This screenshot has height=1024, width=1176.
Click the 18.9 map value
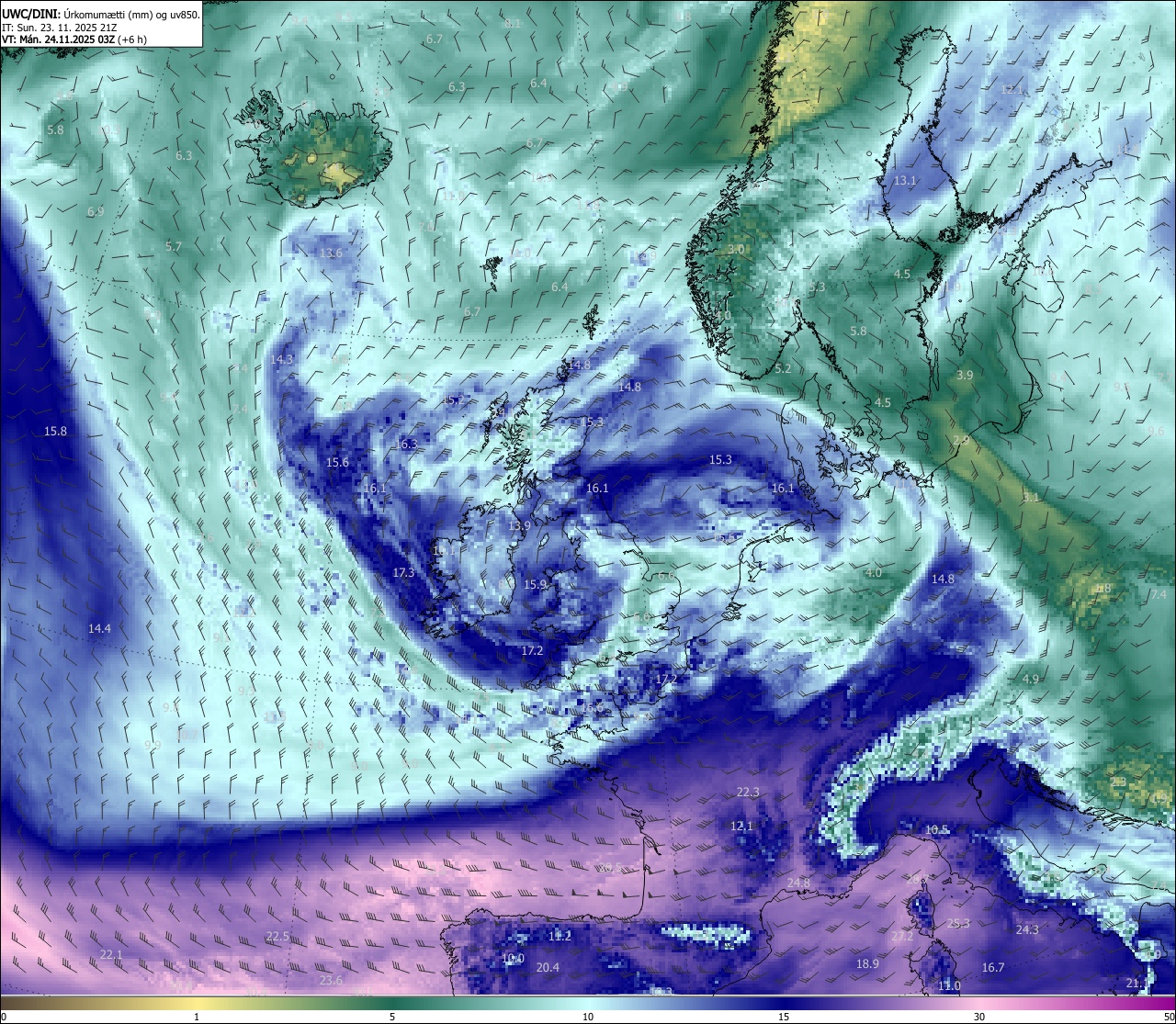coord(867,963)
